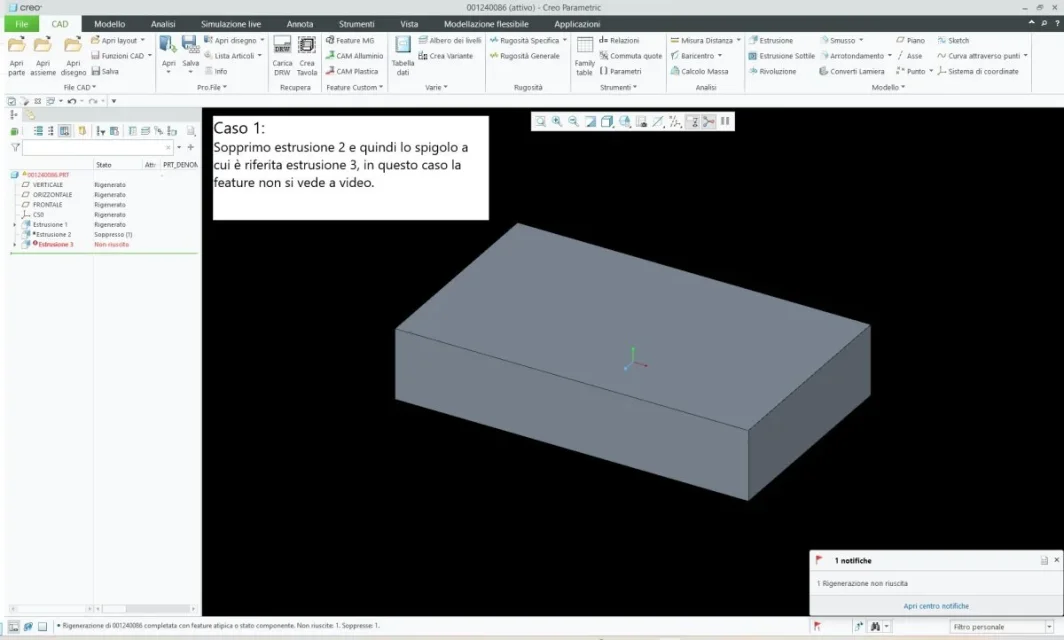1064x640 pixels.
Task: Click the Sketch tool
Action: tap(957, 41)
